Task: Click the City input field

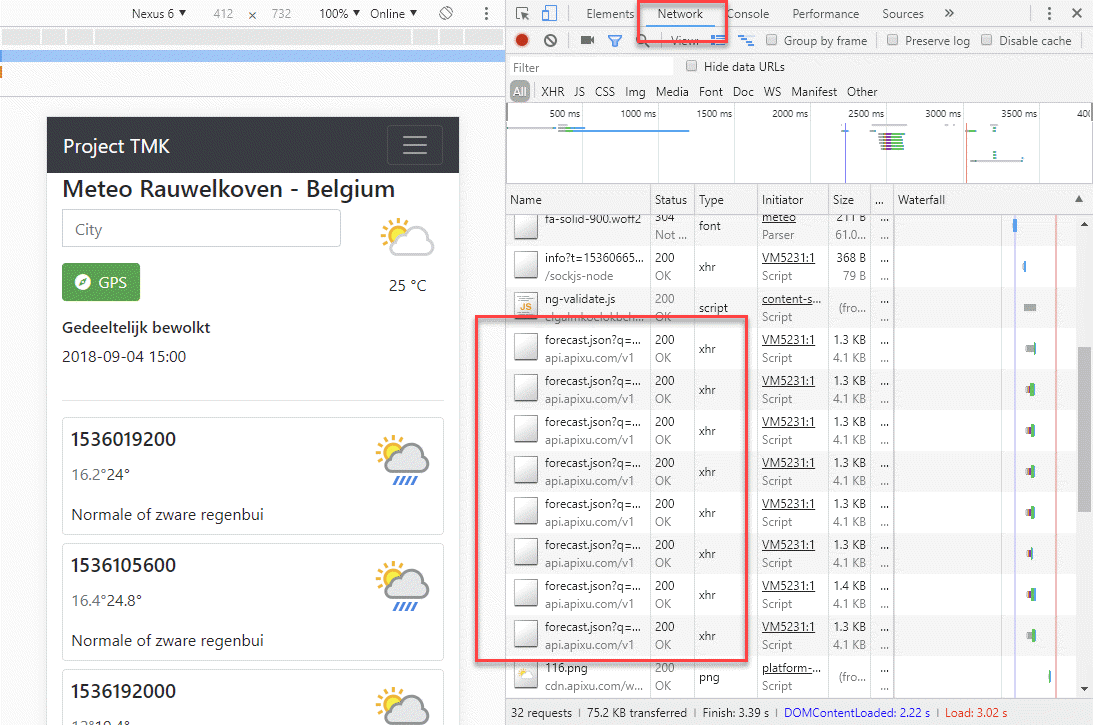Action: tap(201, 229)
